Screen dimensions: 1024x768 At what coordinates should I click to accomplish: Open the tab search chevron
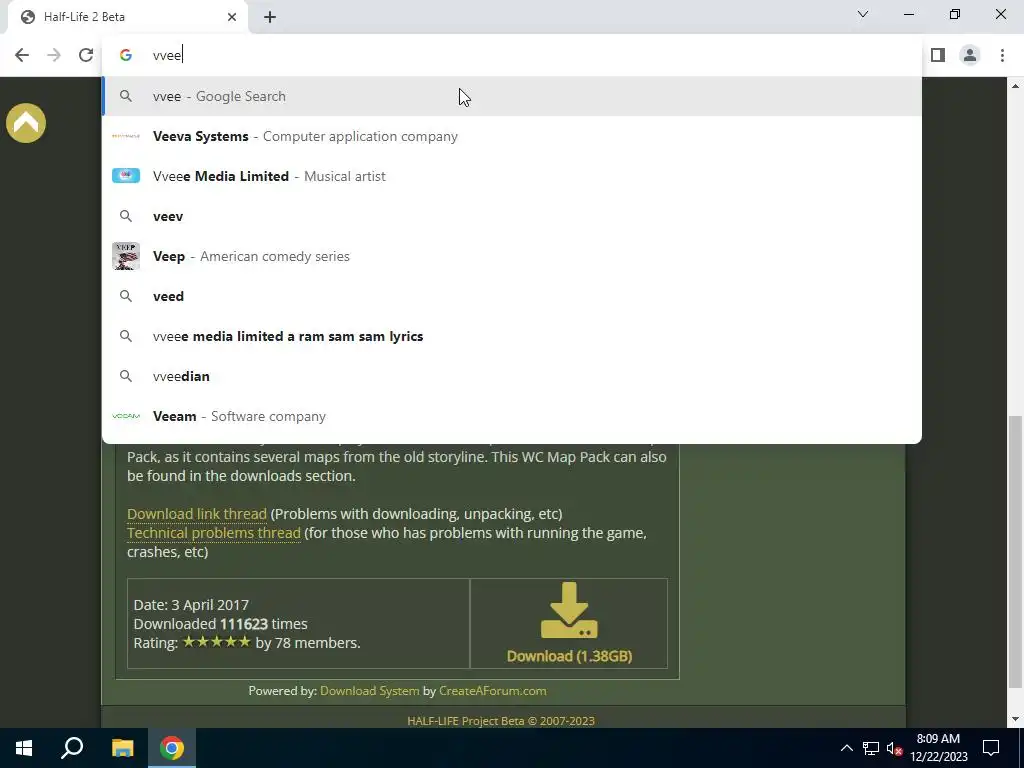click(x=863, y=14)
